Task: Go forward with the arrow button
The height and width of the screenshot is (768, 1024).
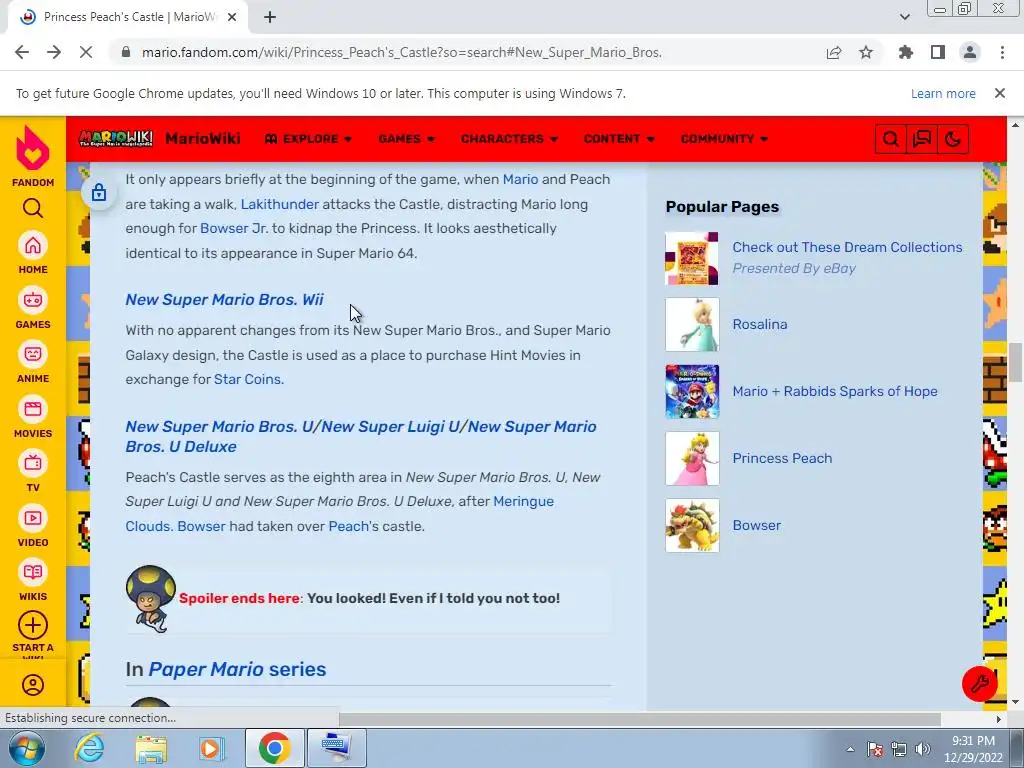Action: pos(54,52)
